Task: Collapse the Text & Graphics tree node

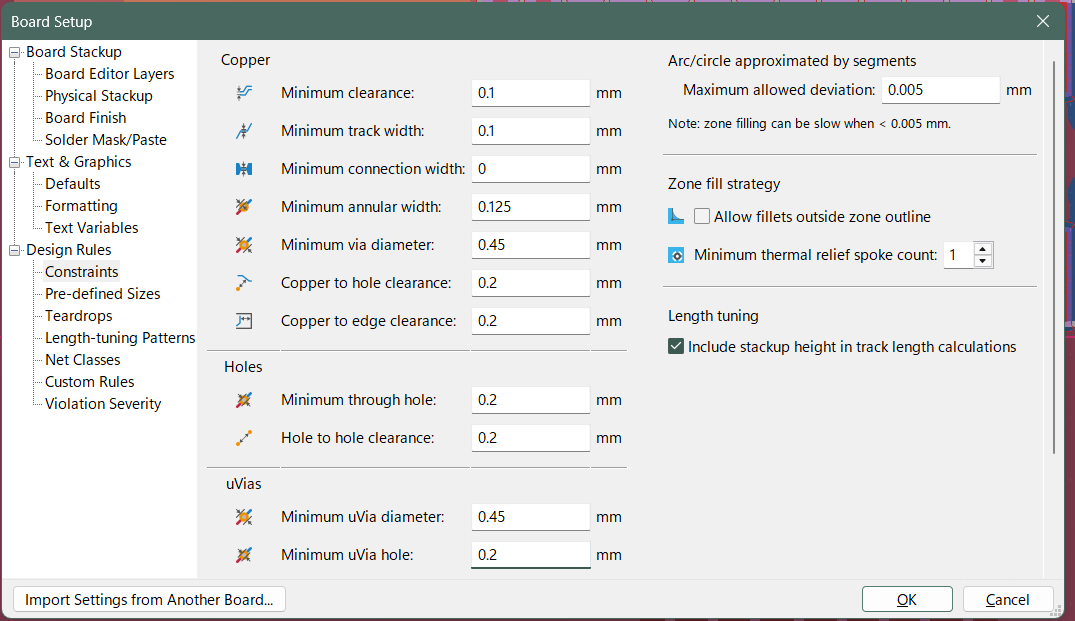Action: 14,162
